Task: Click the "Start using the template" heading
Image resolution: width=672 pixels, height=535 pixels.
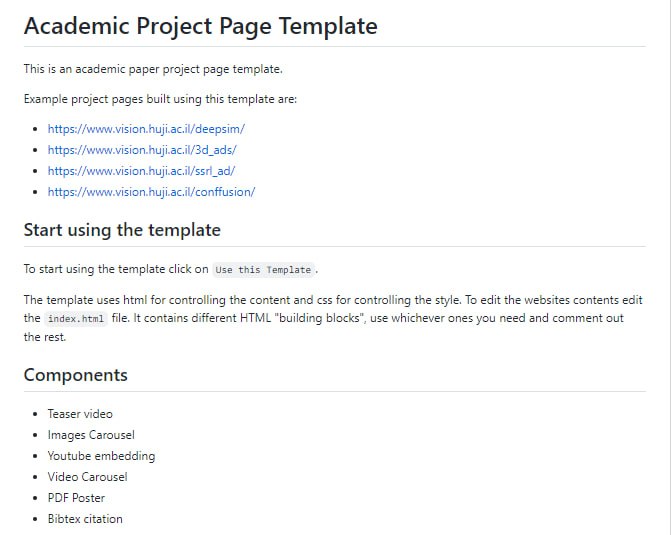Action: click(x=122, y=230)
